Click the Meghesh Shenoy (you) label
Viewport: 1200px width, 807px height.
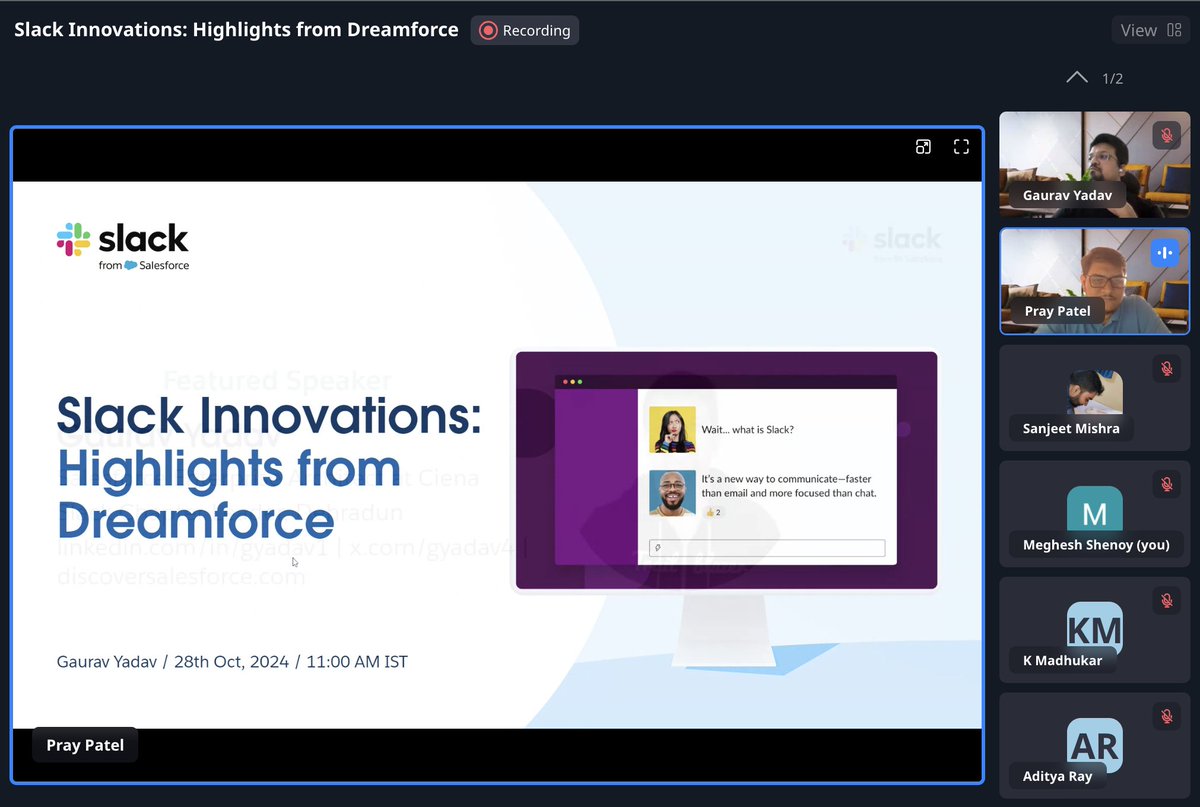[1096, 545]
